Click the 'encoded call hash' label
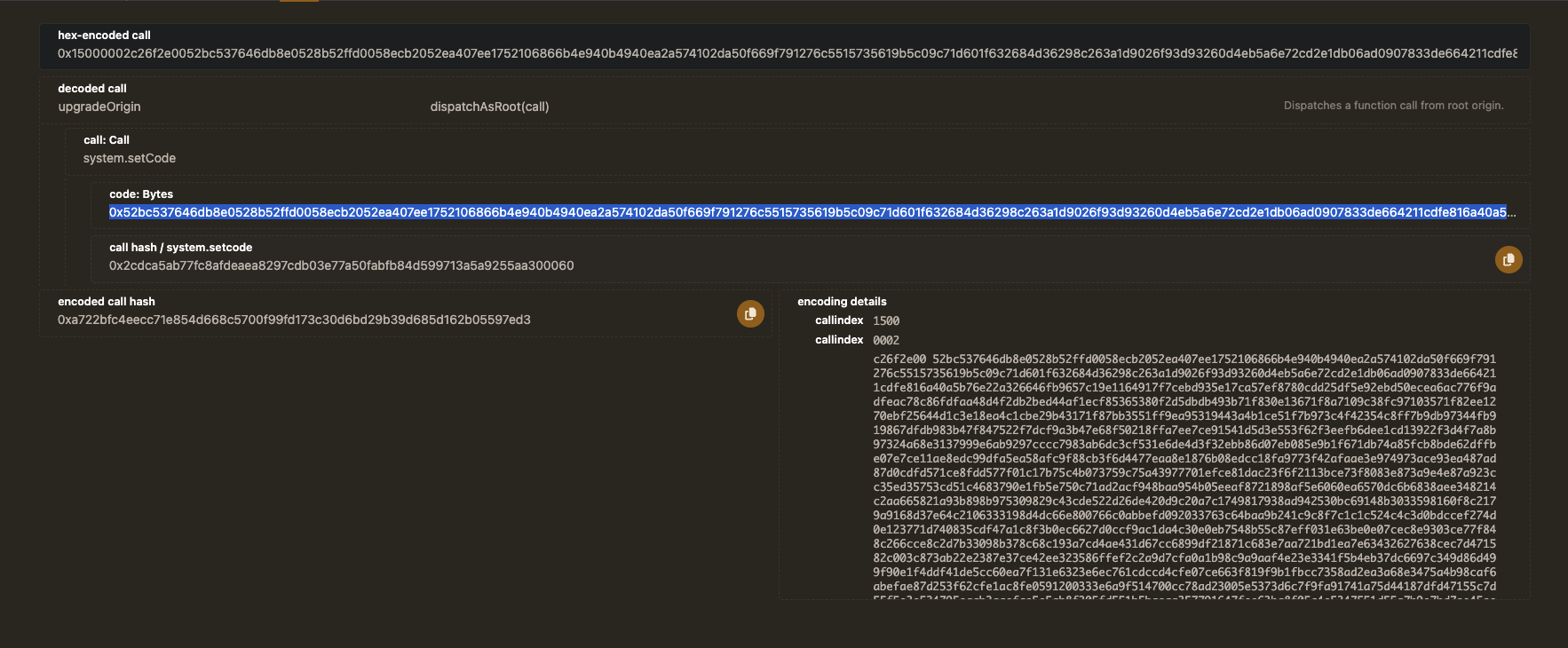The width and height of the screenshot is (1568, 648). (x=106, y=302)
